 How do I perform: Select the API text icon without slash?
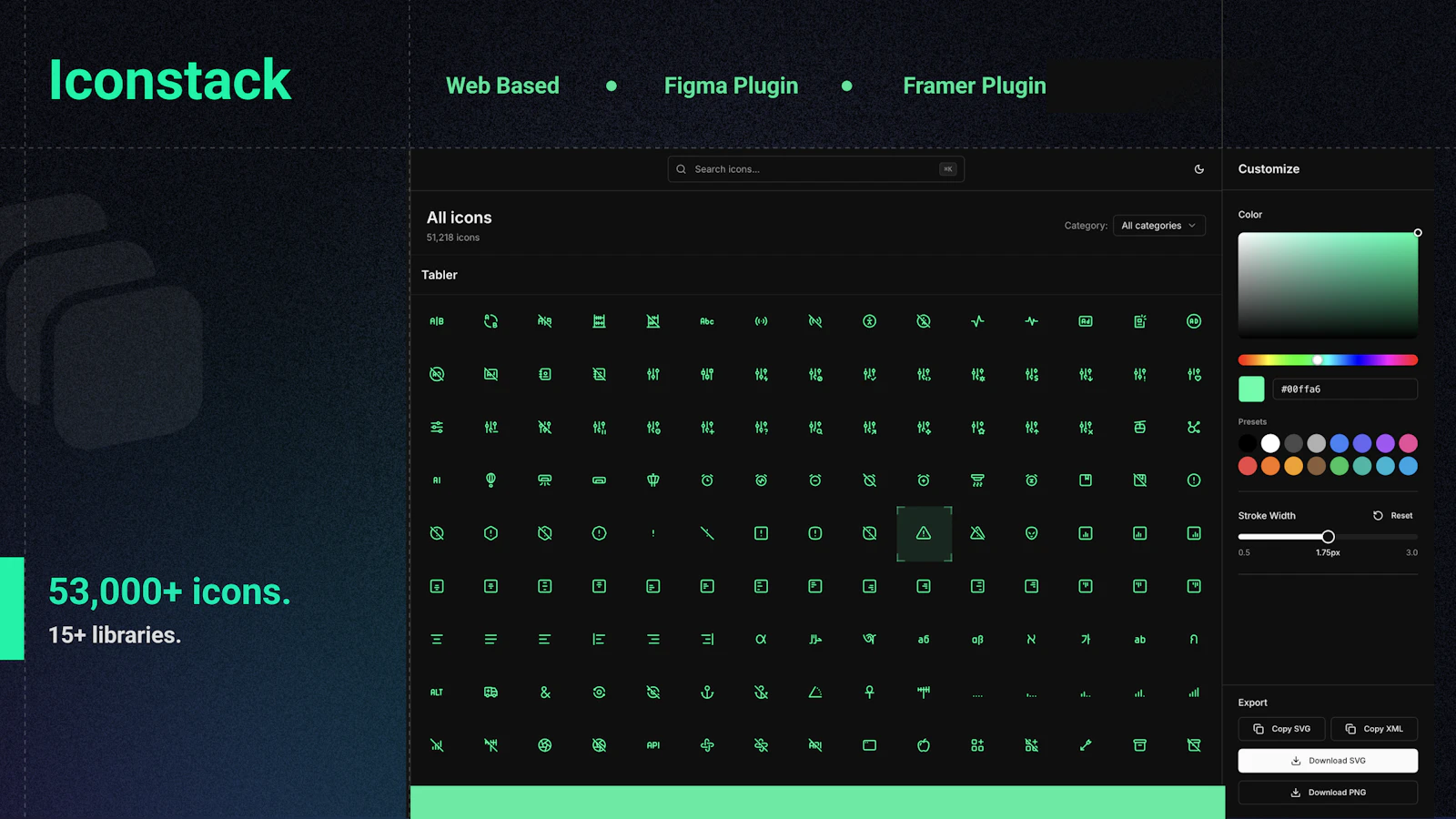point(653,745)
